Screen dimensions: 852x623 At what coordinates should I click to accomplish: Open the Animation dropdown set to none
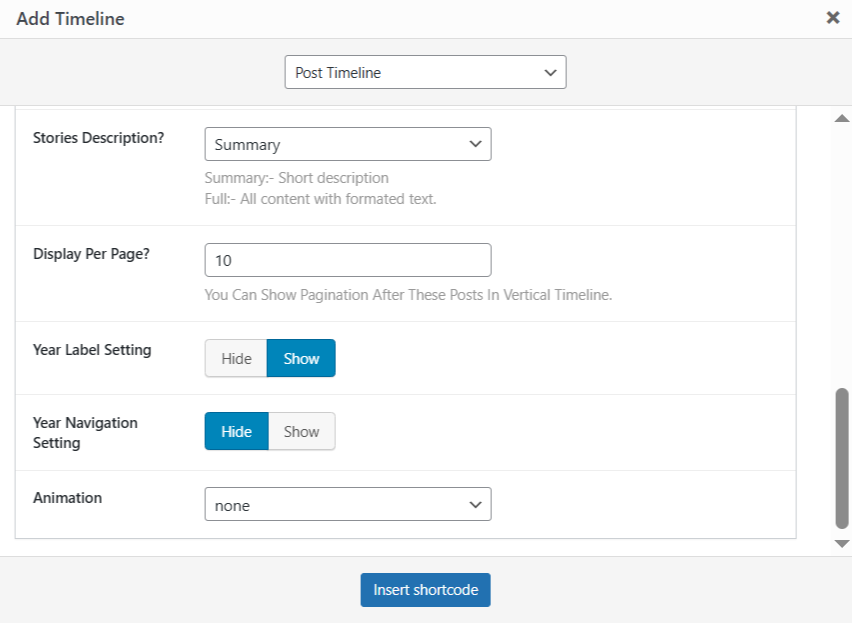[x=347, y=505]
